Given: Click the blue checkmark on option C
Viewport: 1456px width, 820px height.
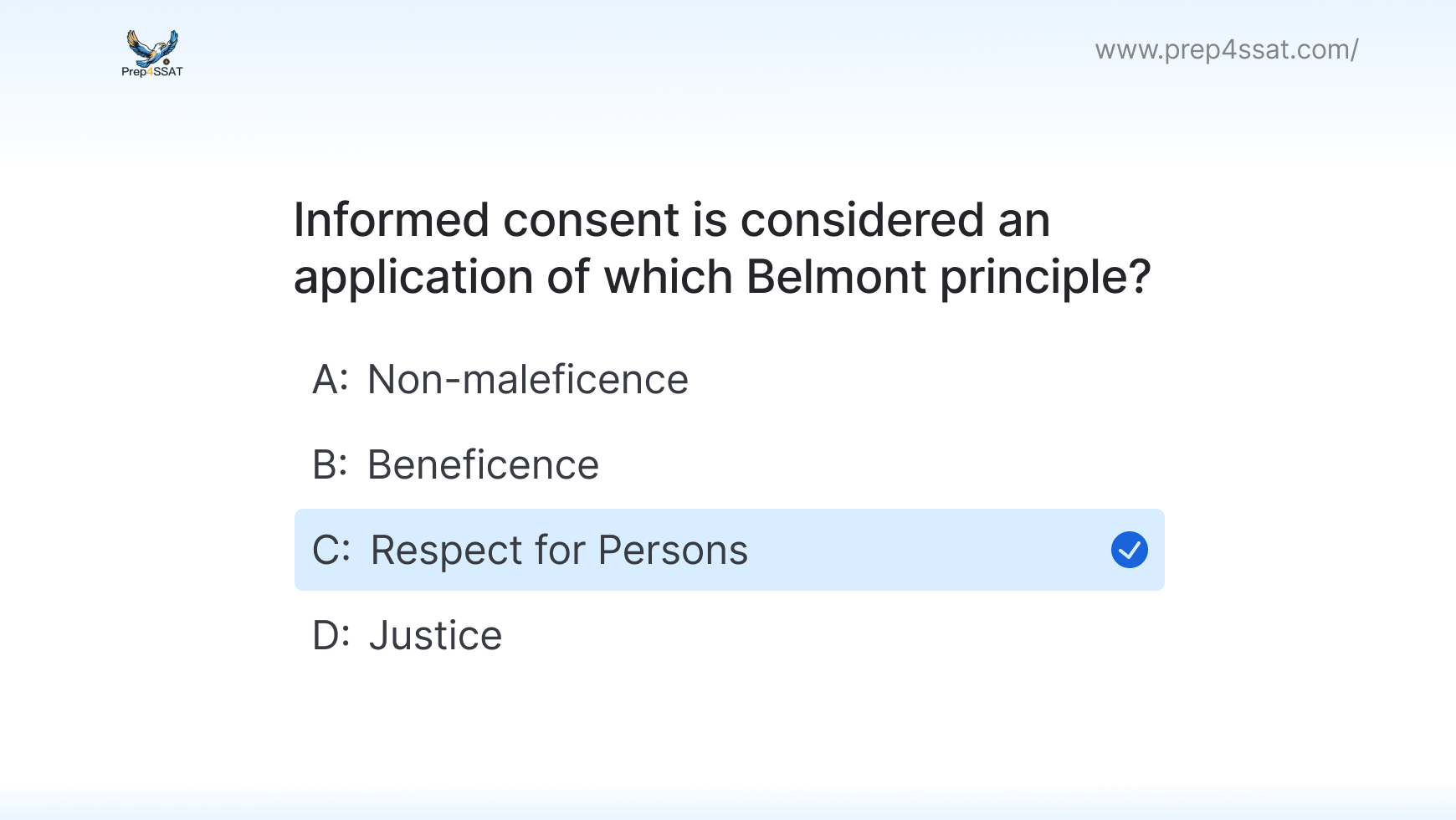Looking at the screenshot, I should click(1129, 550).
